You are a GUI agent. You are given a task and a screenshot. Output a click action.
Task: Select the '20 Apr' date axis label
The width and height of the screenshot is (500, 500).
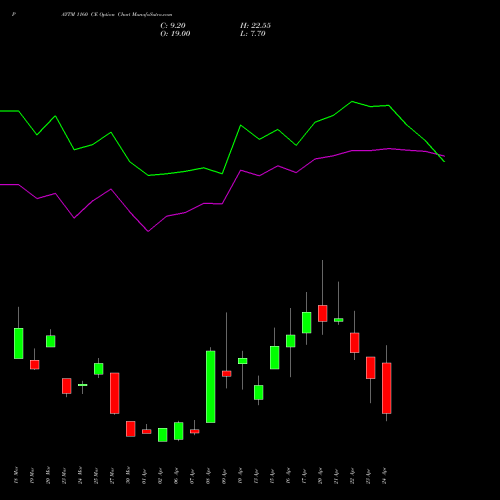[x=320, y=476]
